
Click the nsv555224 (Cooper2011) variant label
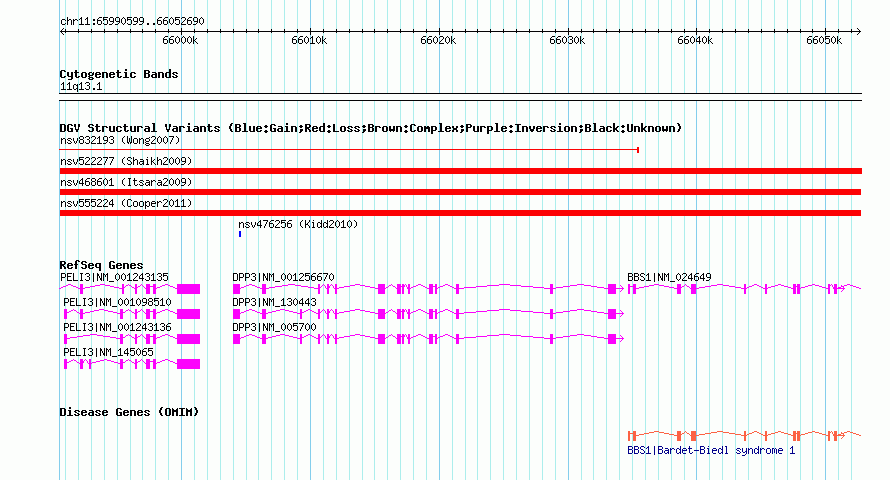[126, 203]
